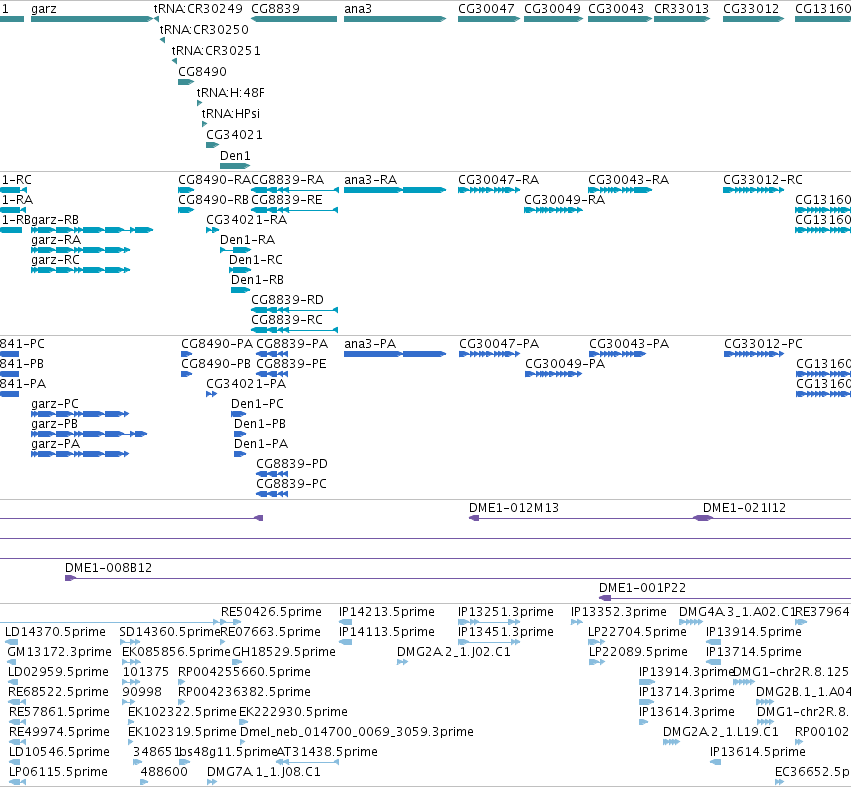Click the Den1 gene label
851x787 pixels.
pos(235,155)
